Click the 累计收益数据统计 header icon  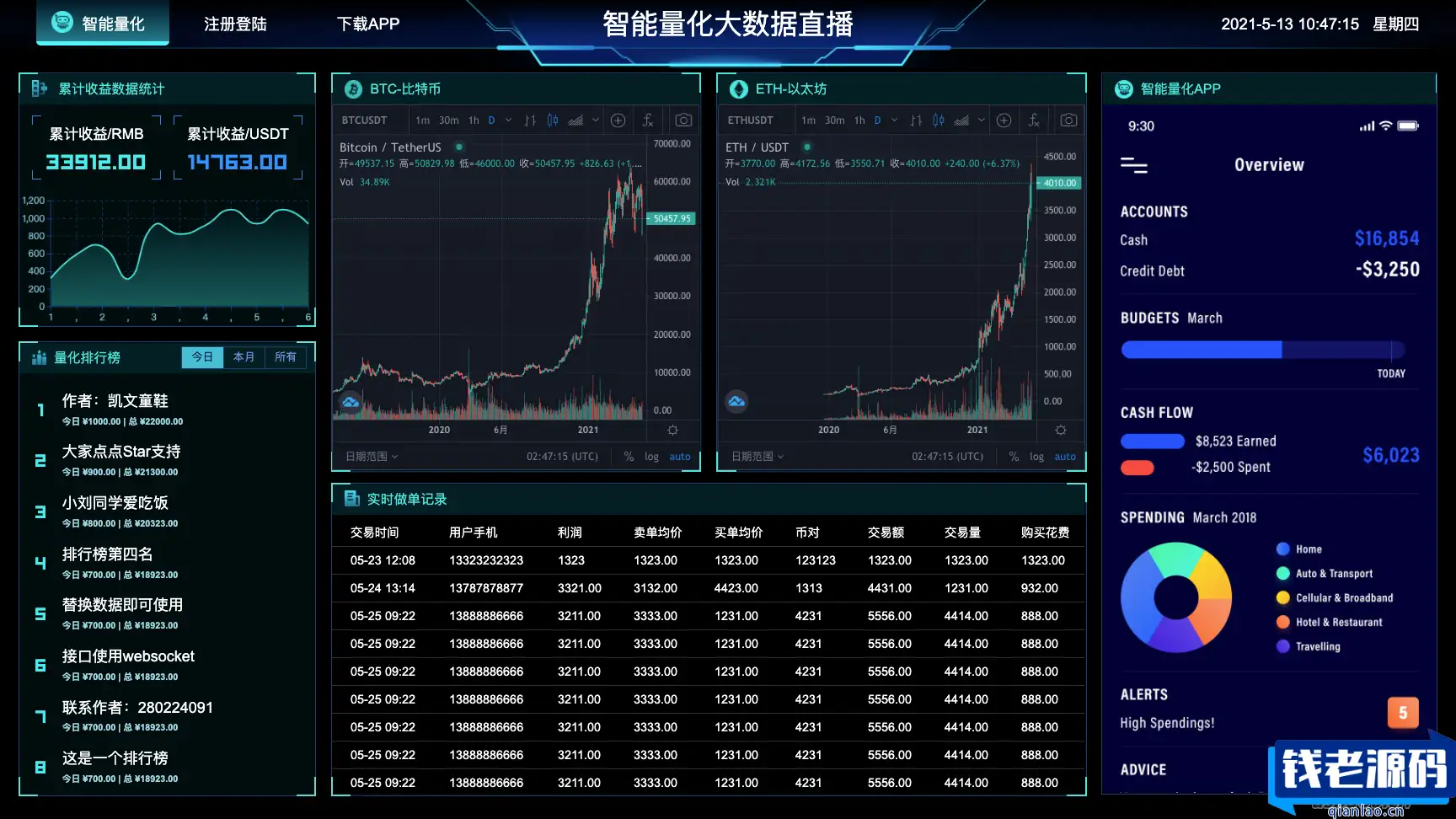pyautogui.click(x=40, y=88)
